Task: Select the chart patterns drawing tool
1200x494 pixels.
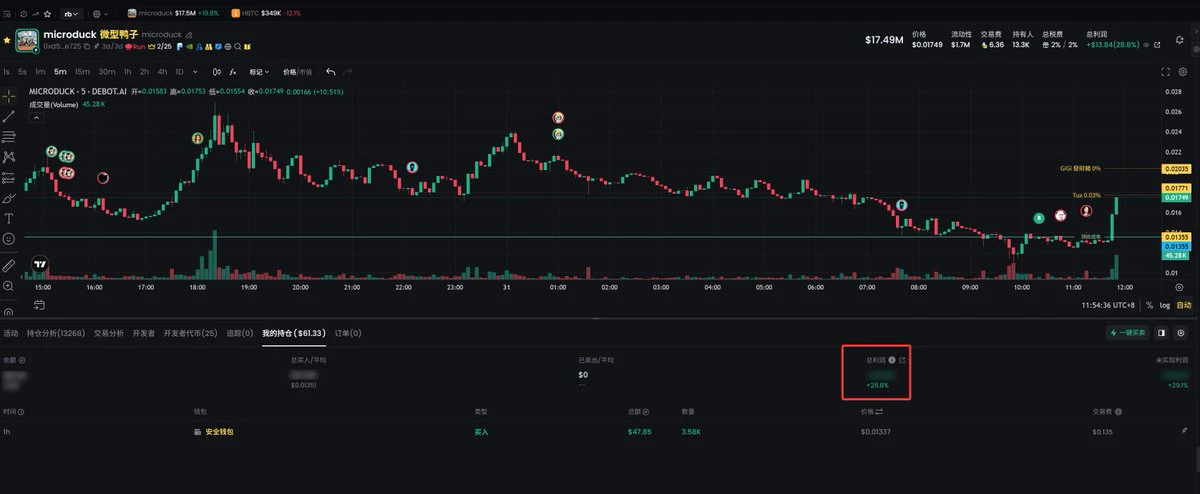Action: pos(9,157)
